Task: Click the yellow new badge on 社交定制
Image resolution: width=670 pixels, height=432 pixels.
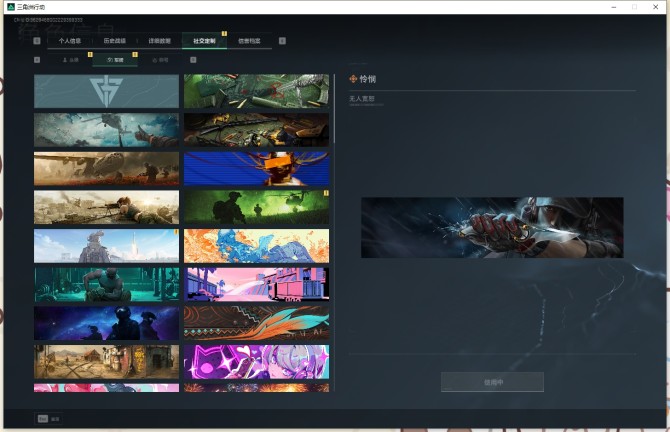Action: pos(224,33)
